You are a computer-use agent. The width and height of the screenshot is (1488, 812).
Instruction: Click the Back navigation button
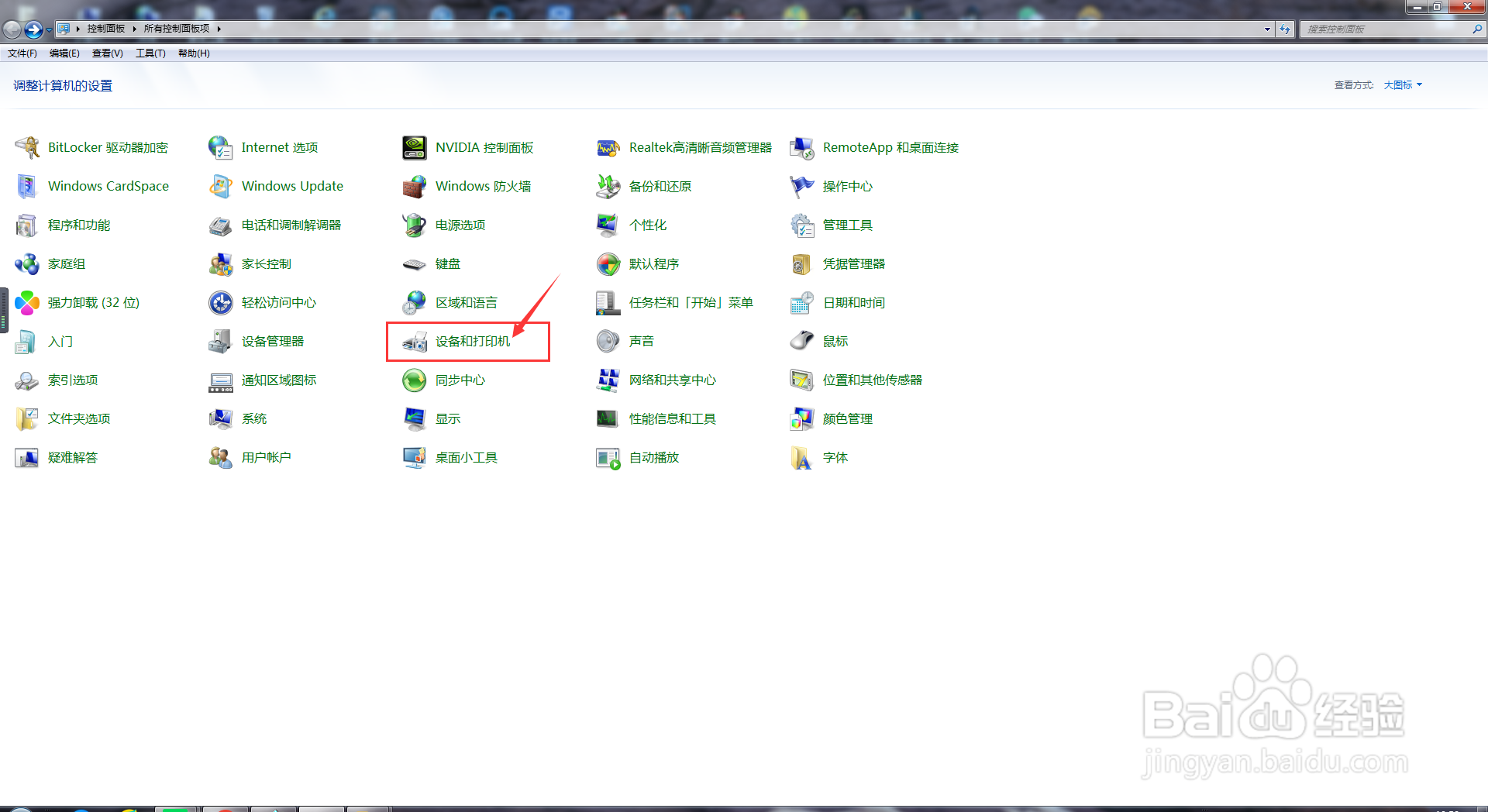pyautogui.click(x=12, y=29)
